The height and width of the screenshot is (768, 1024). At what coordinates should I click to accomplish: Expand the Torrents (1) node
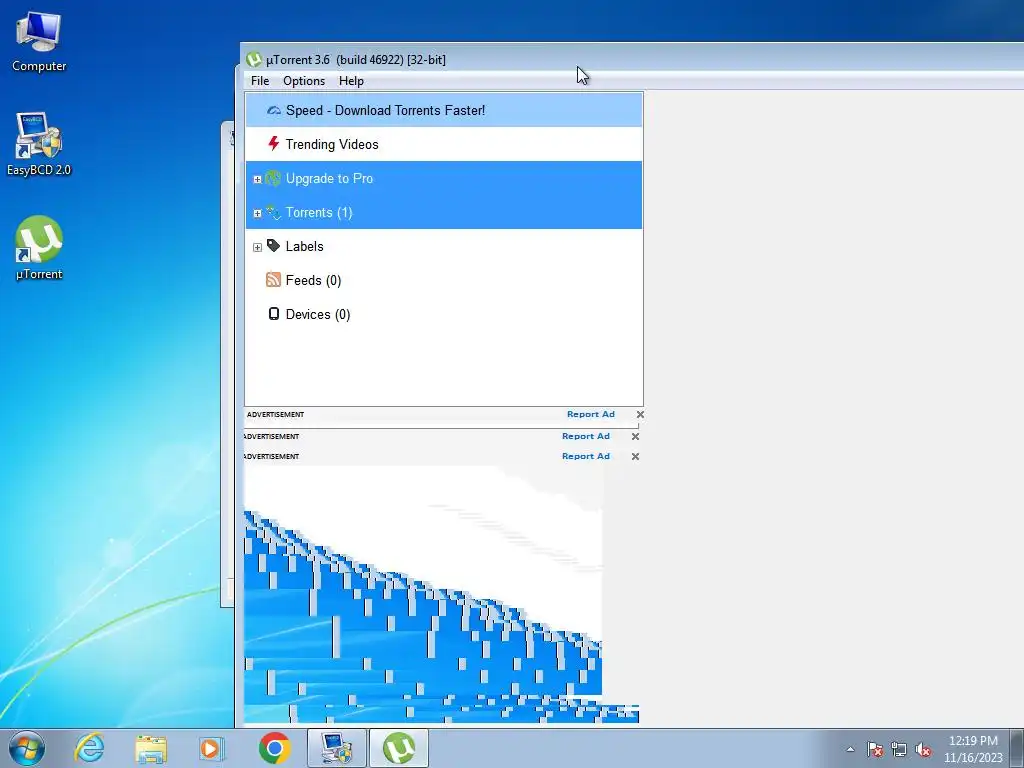click(257, 213)
